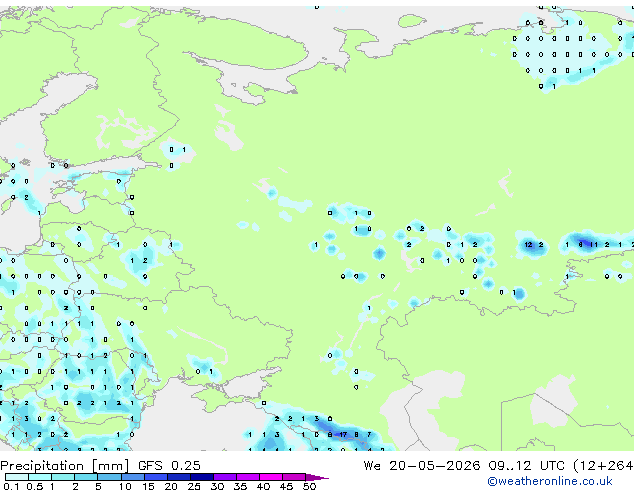Click the 30–35 mm purple legend swatch

[224, 477]
